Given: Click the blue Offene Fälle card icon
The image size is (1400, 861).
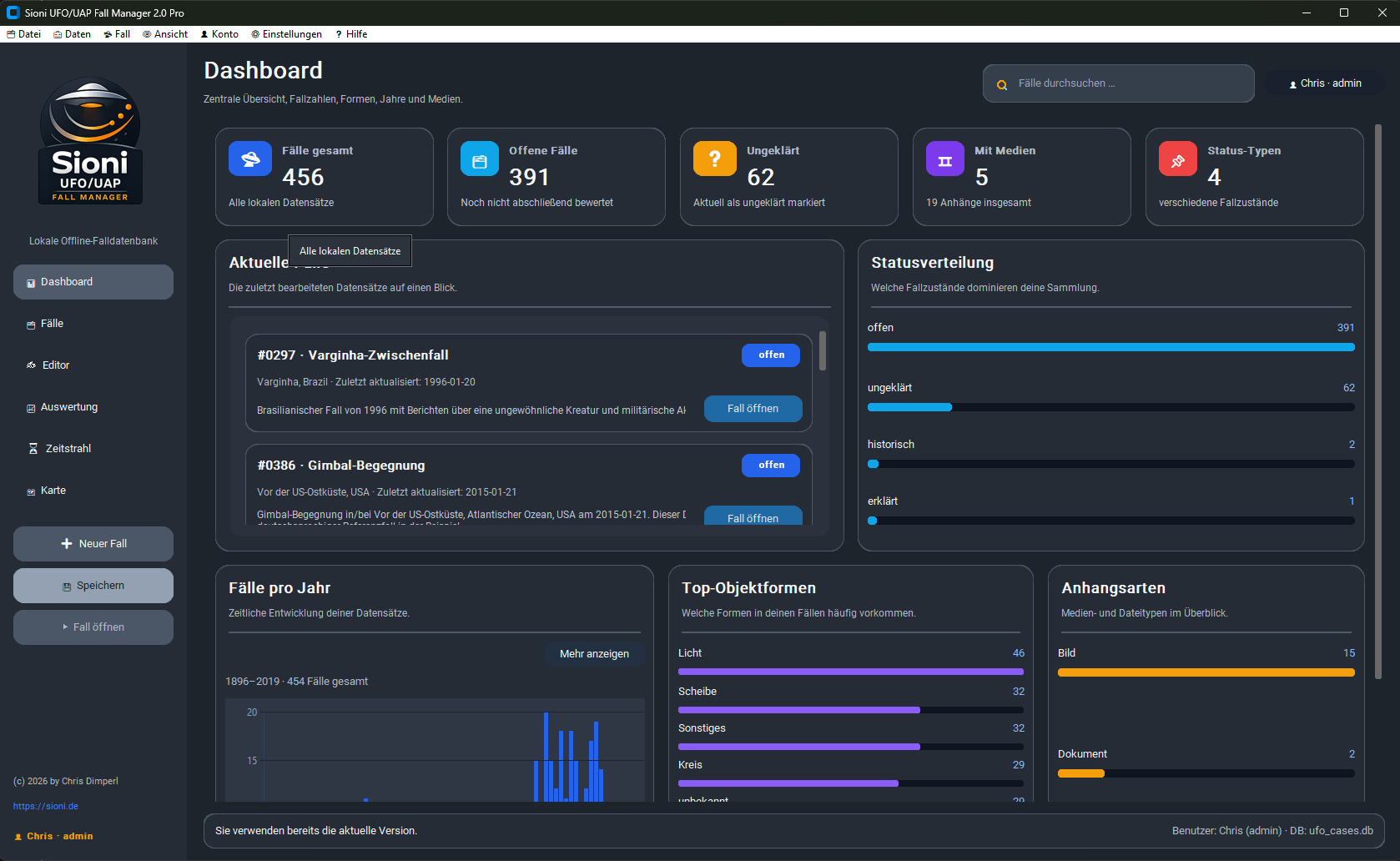Looking at the screenshot, I should tap(480, 159).
